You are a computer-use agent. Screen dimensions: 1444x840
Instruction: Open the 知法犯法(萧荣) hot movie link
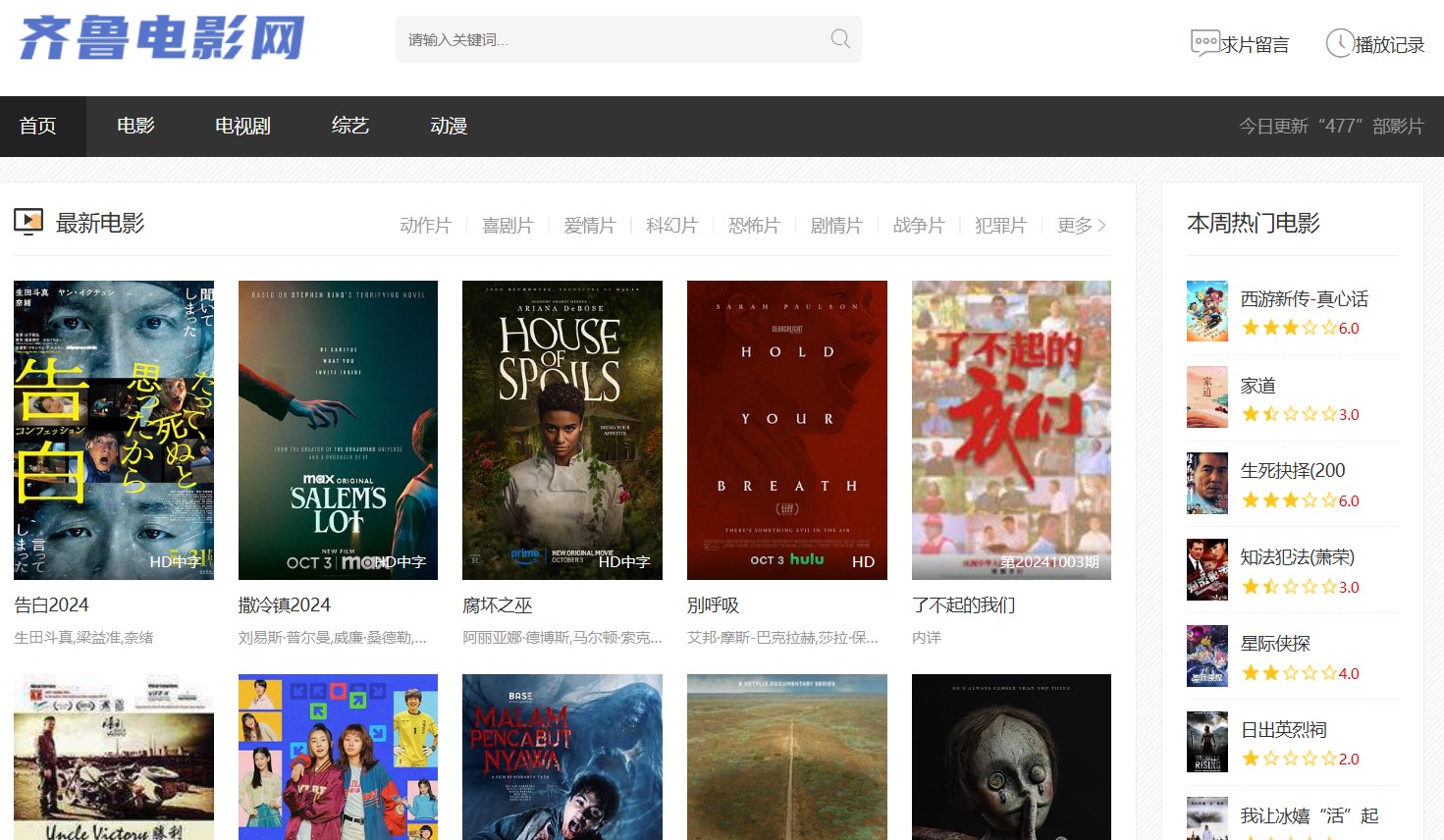pos(1298,557)
